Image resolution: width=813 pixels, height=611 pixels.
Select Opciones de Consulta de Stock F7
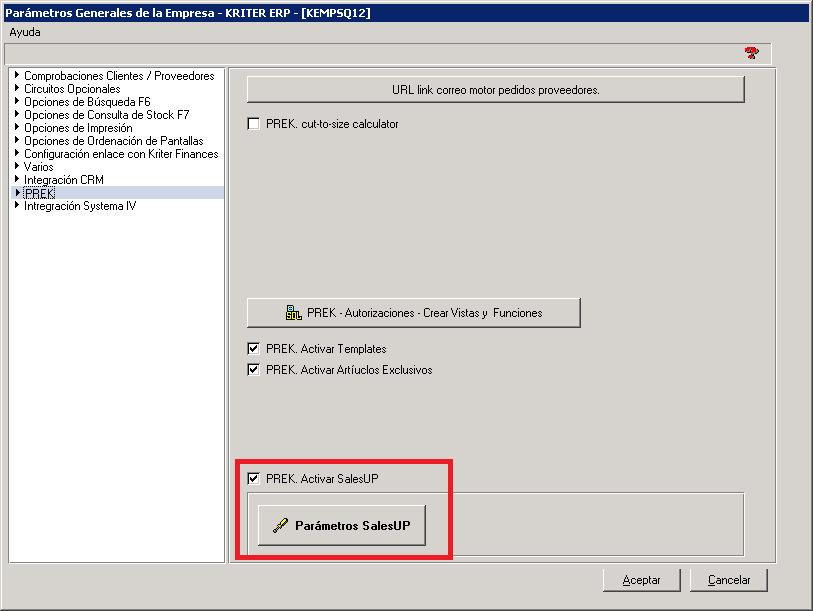click(107, 115)
